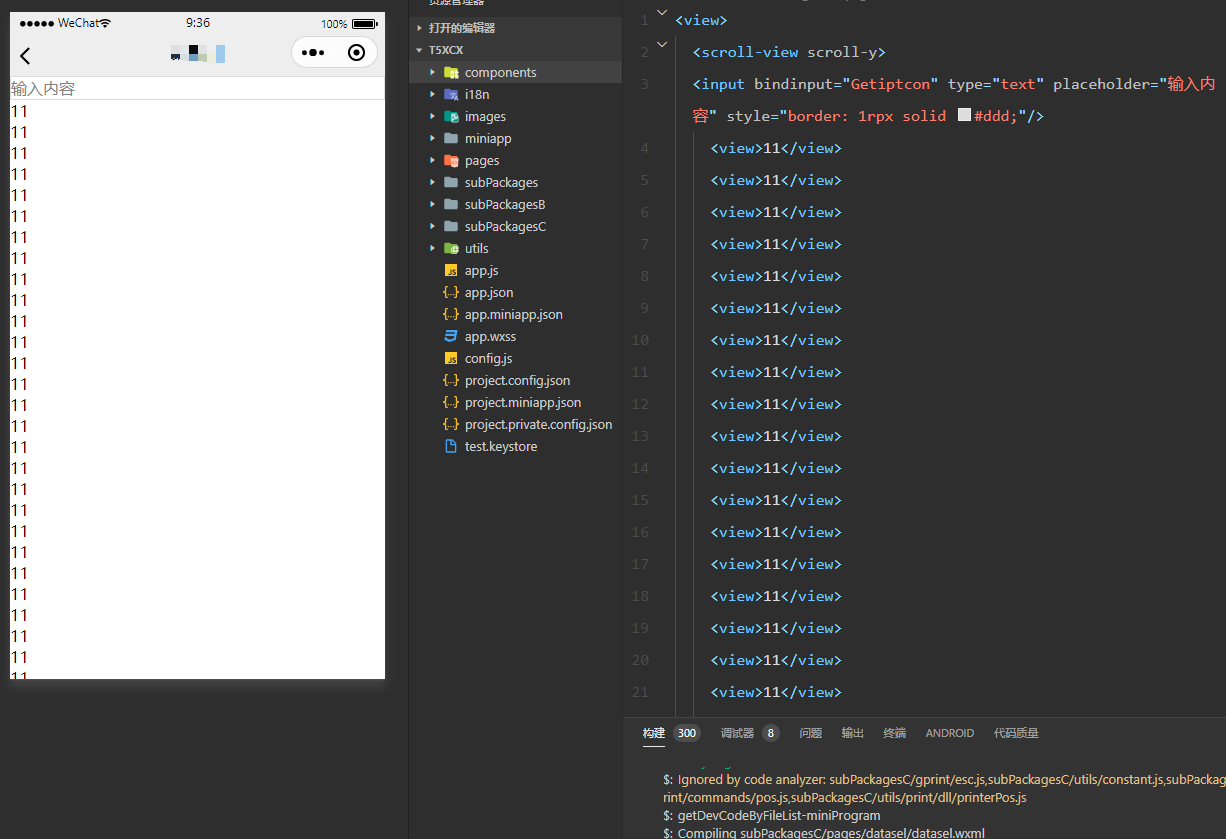This screenshot has height=839, width=1226.
Task: Click the subPackagesB folder icon
Action: [x=451, y=204]
